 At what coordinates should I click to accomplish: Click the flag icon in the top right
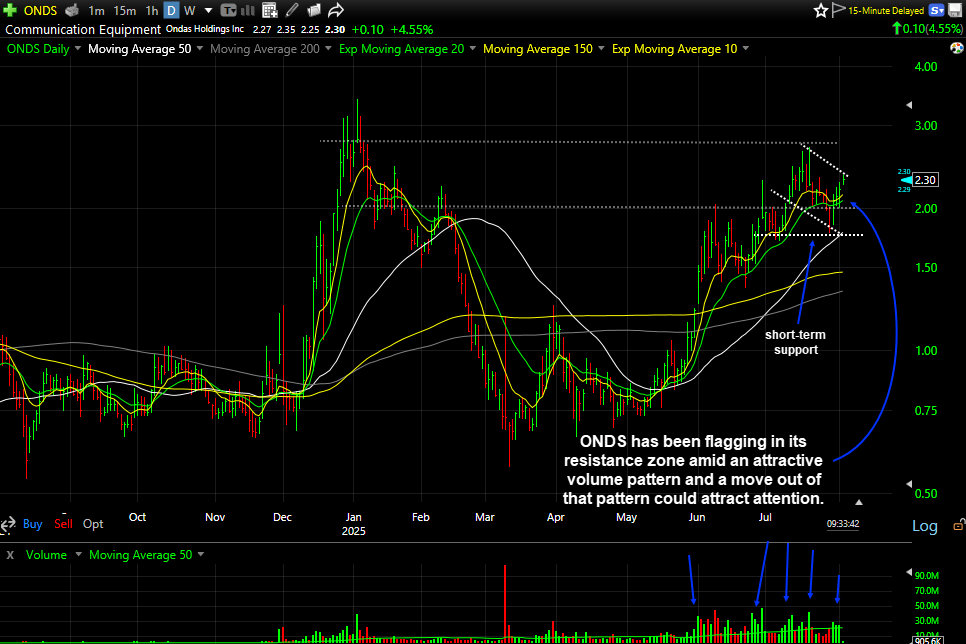tap(837, 10)
